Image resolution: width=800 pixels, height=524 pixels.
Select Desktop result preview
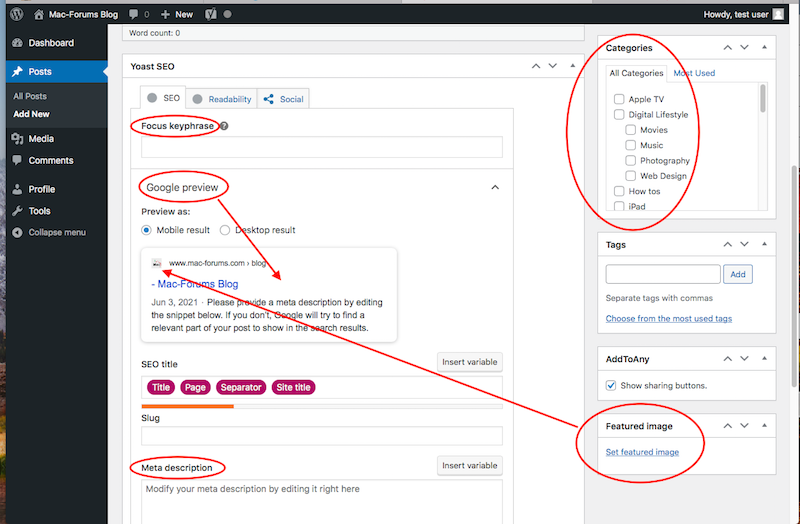click(x=224, y=230)
